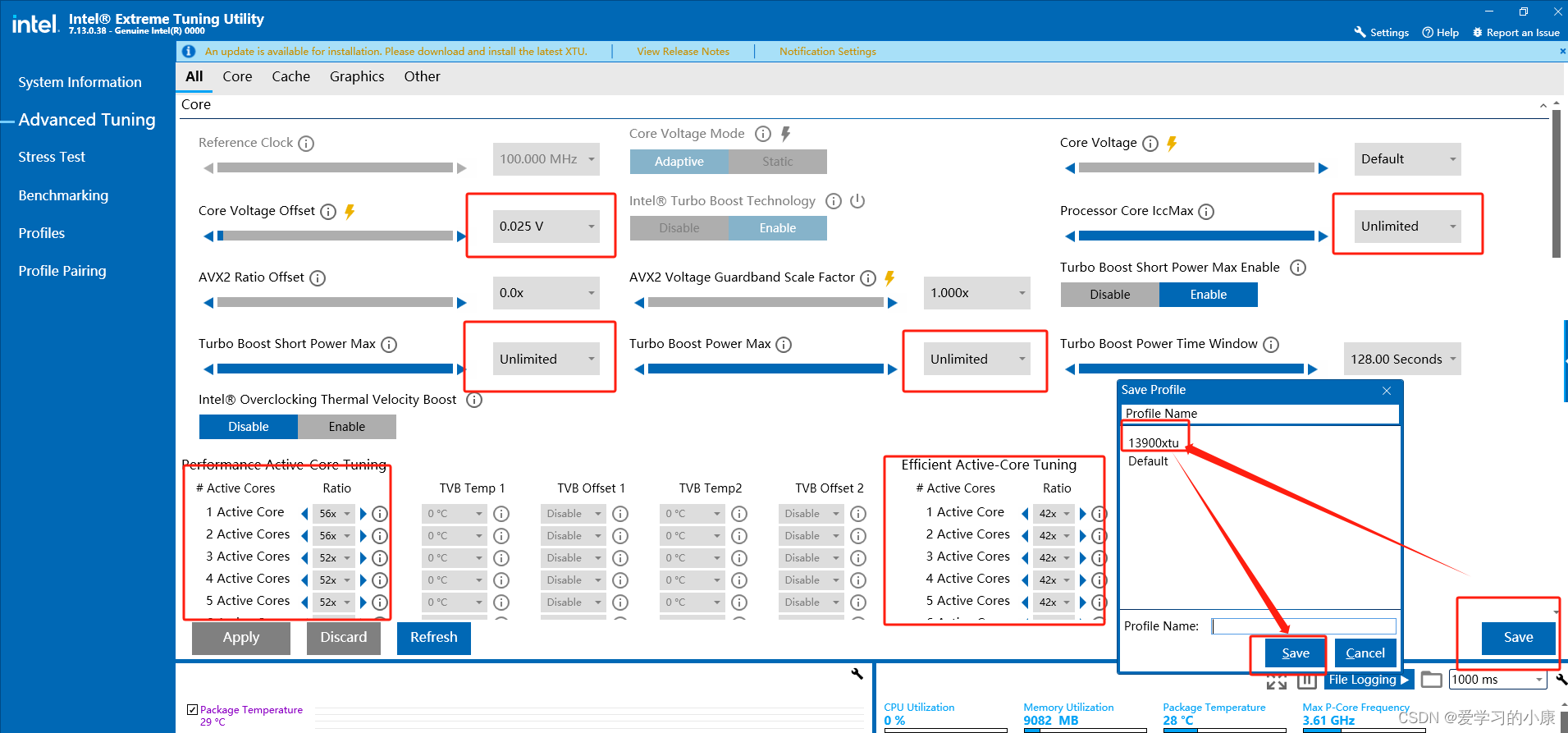The width and height of the screenshot is (1568, 733).
Task: Open the log folder icon next to File Logging
Action: tap(1432, 680)
